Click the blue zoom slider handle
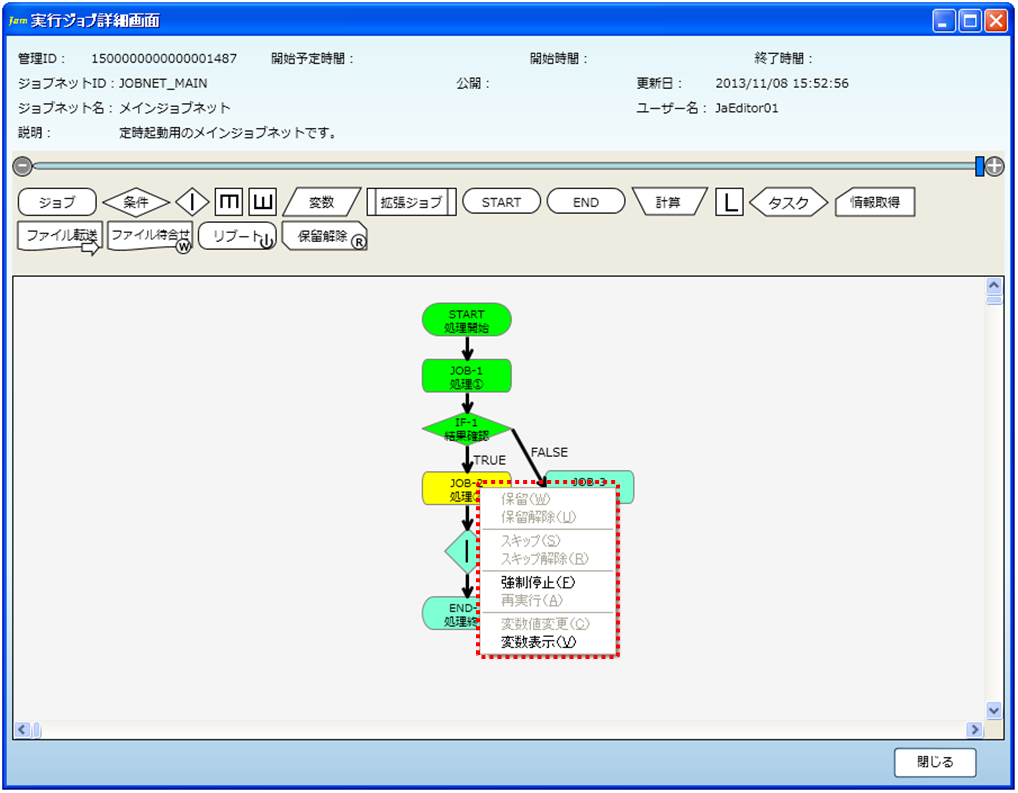The width and height of the screenshot is (1018, 793). [980, 166]
